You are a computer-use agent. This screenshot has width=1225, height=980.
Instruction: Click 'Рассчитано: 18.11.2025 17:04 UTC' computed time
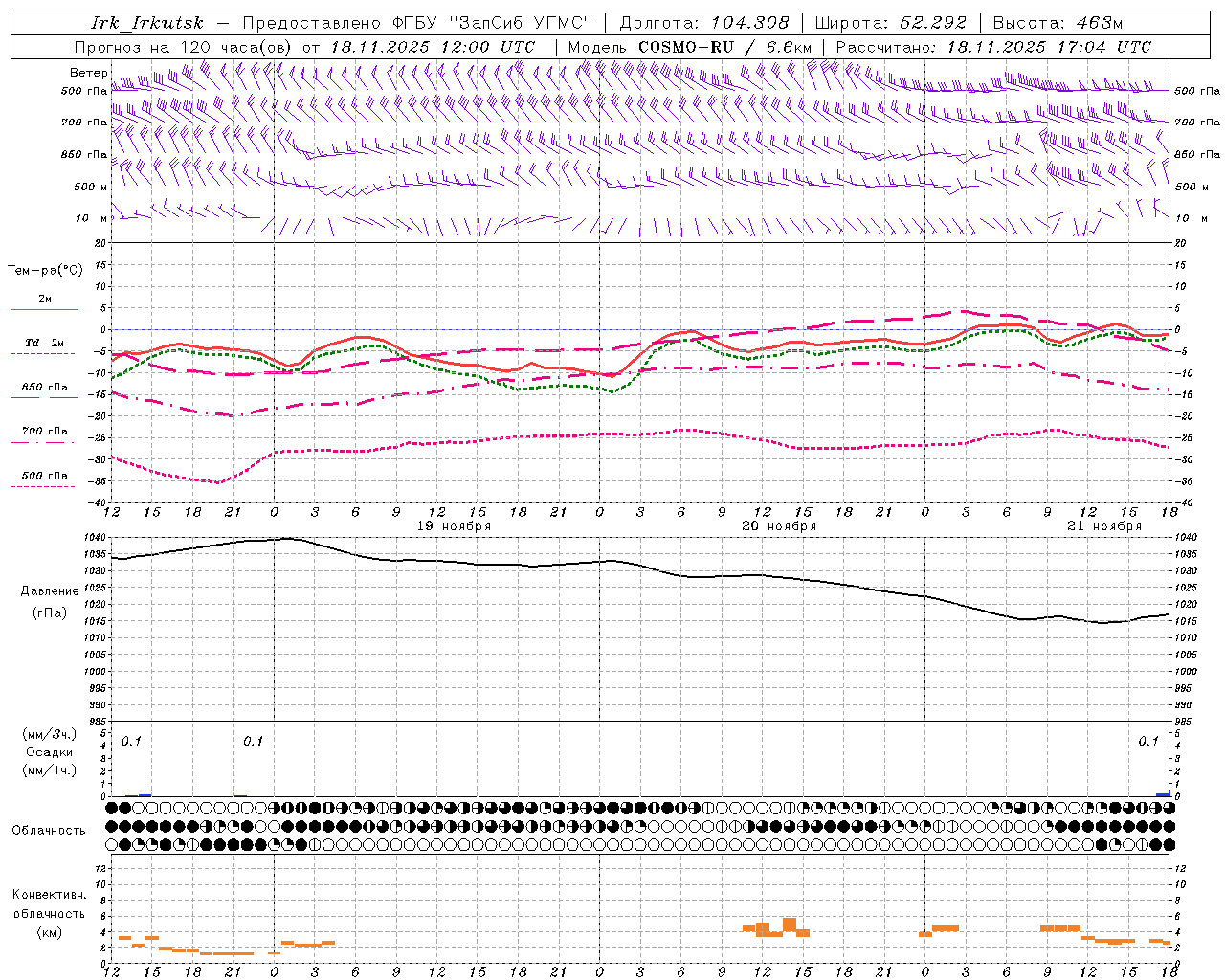point(993,47)
